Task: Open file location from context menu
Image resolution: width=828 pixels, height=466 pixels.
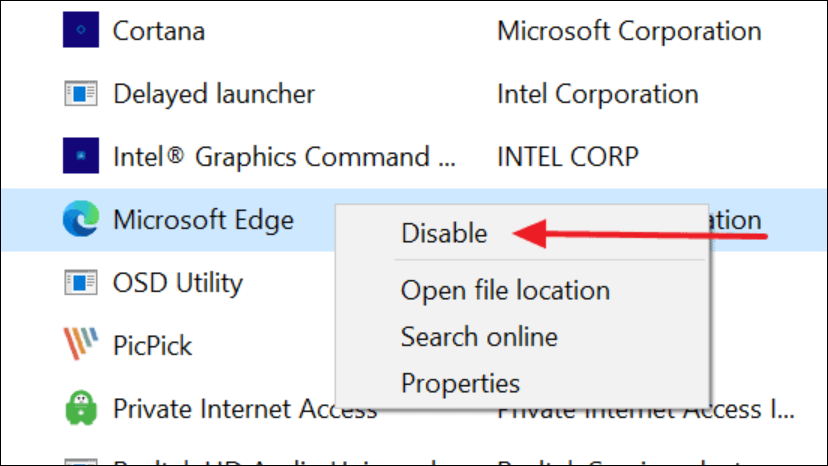Action: coord(505,290)
